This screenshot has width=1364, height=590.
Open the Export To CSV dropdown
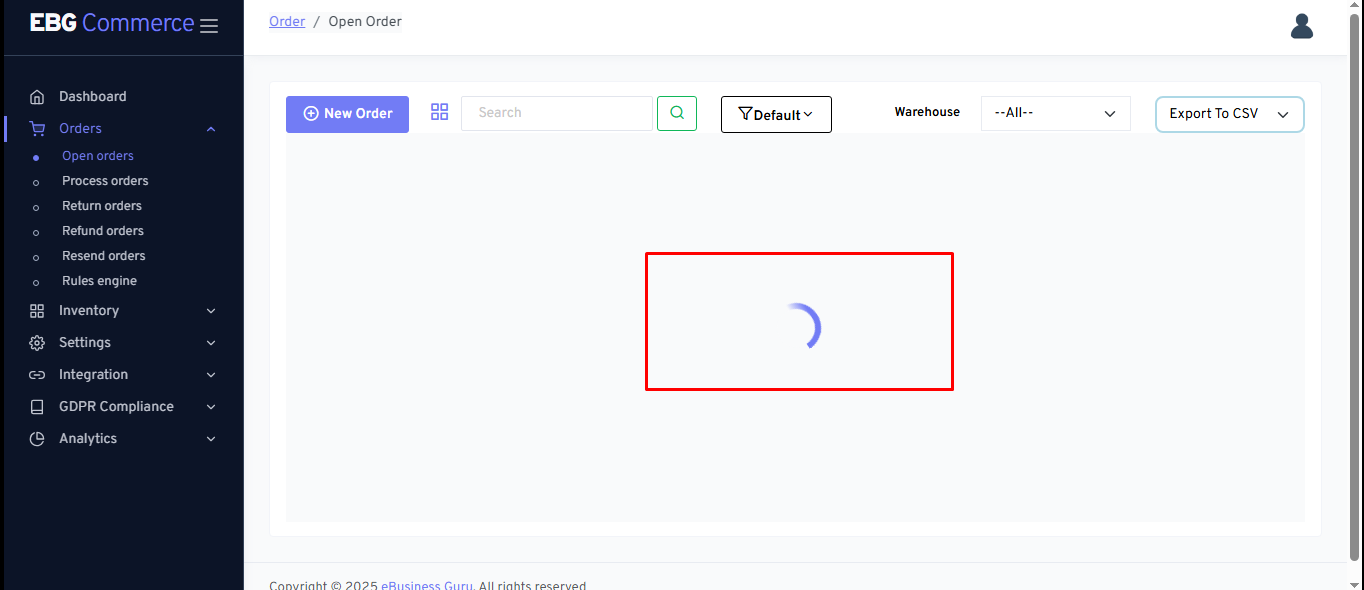[x=1229, y=114]
